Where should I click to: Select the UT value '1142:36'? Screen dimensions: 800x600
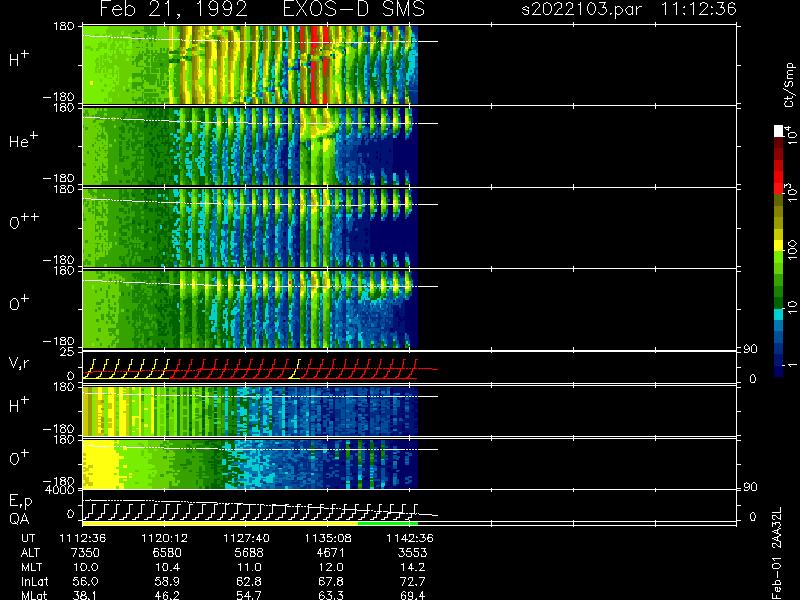[410, 538]
